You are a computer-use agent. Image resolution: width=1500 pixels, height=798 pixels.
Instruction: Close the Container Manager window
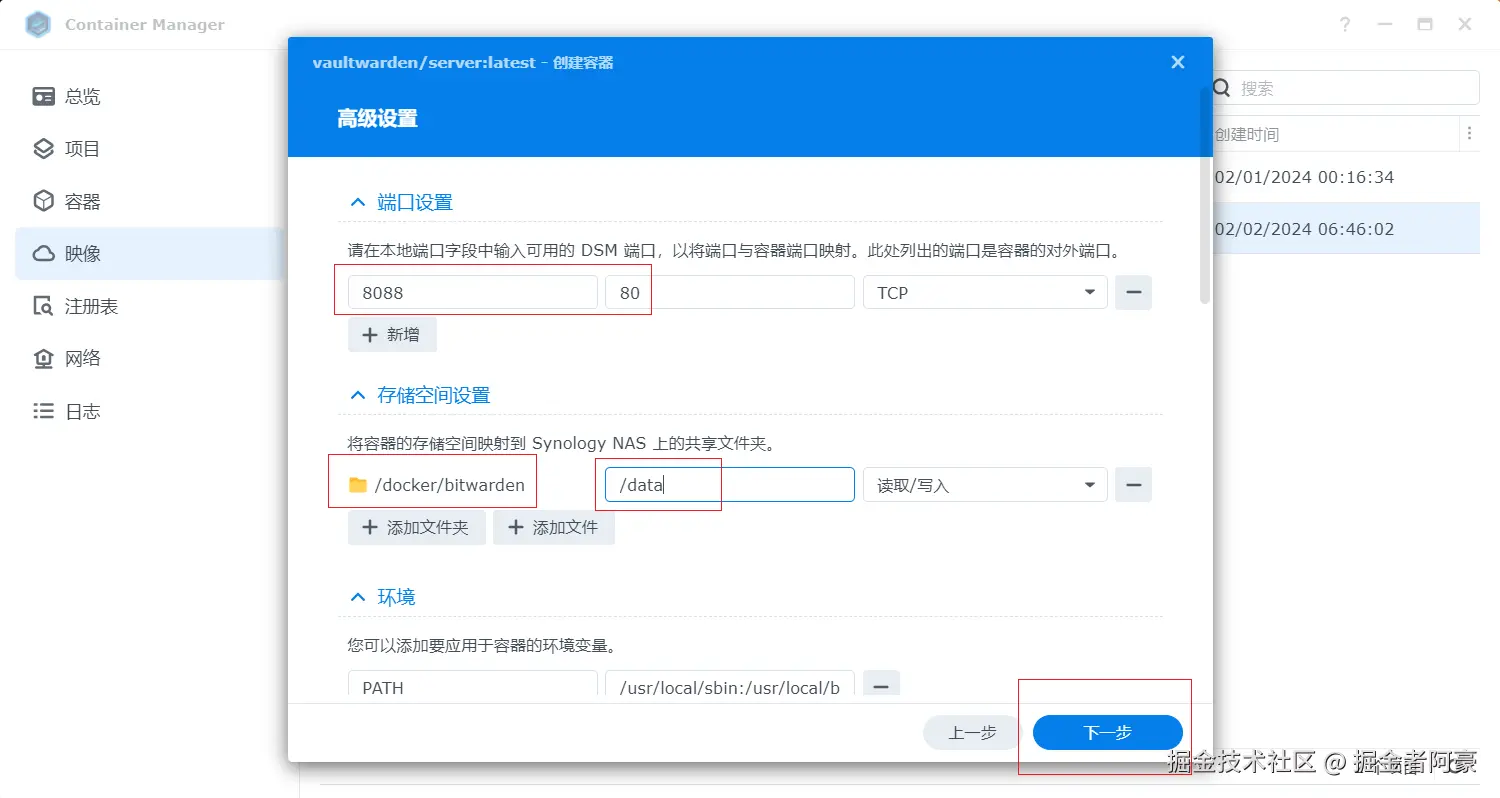pos(1465,25)
